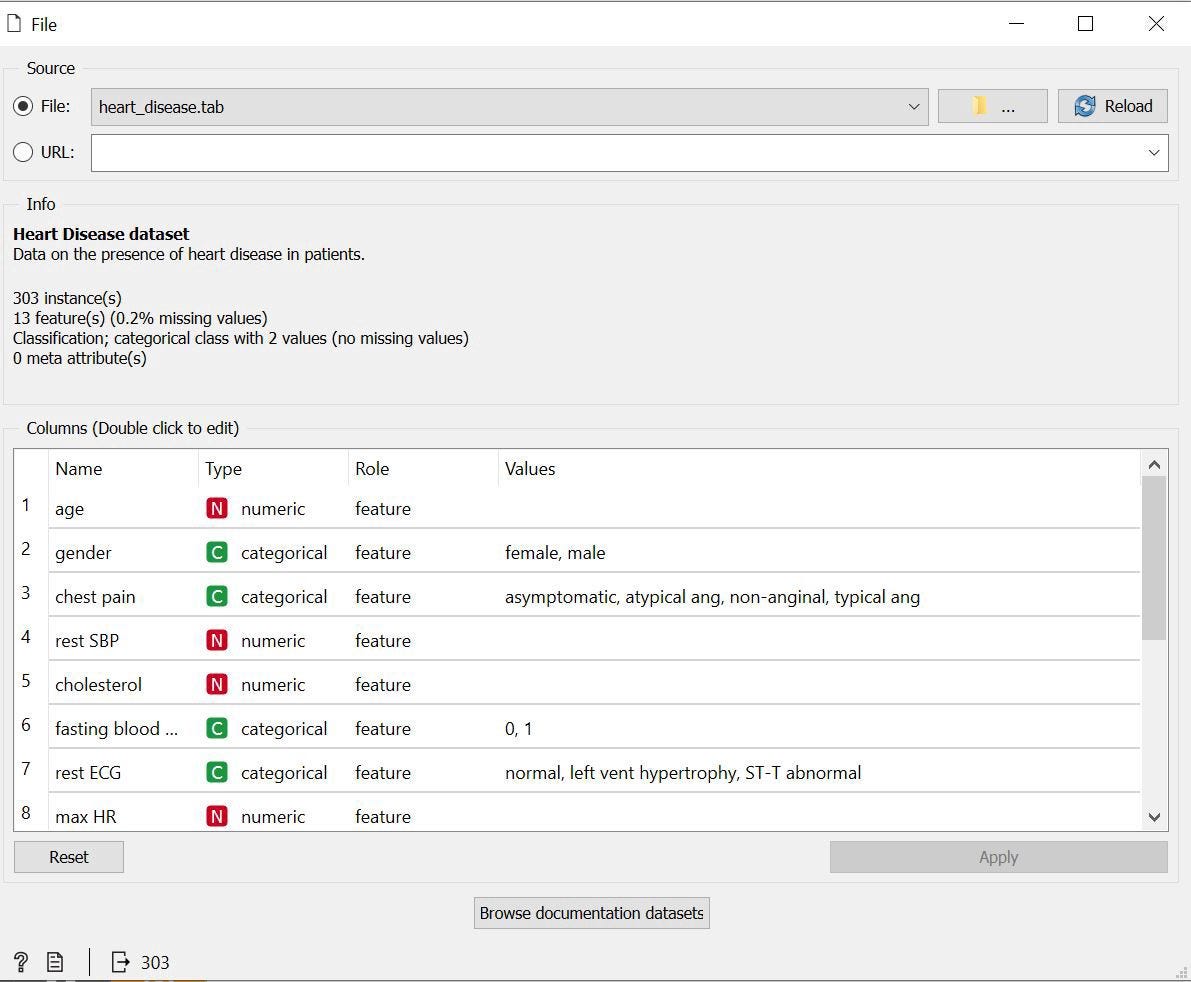Image resolution: width=1191 pixels, height=982 pixels.
Task: Click inside the empty URL field
Action: click(x=600, y=152)
